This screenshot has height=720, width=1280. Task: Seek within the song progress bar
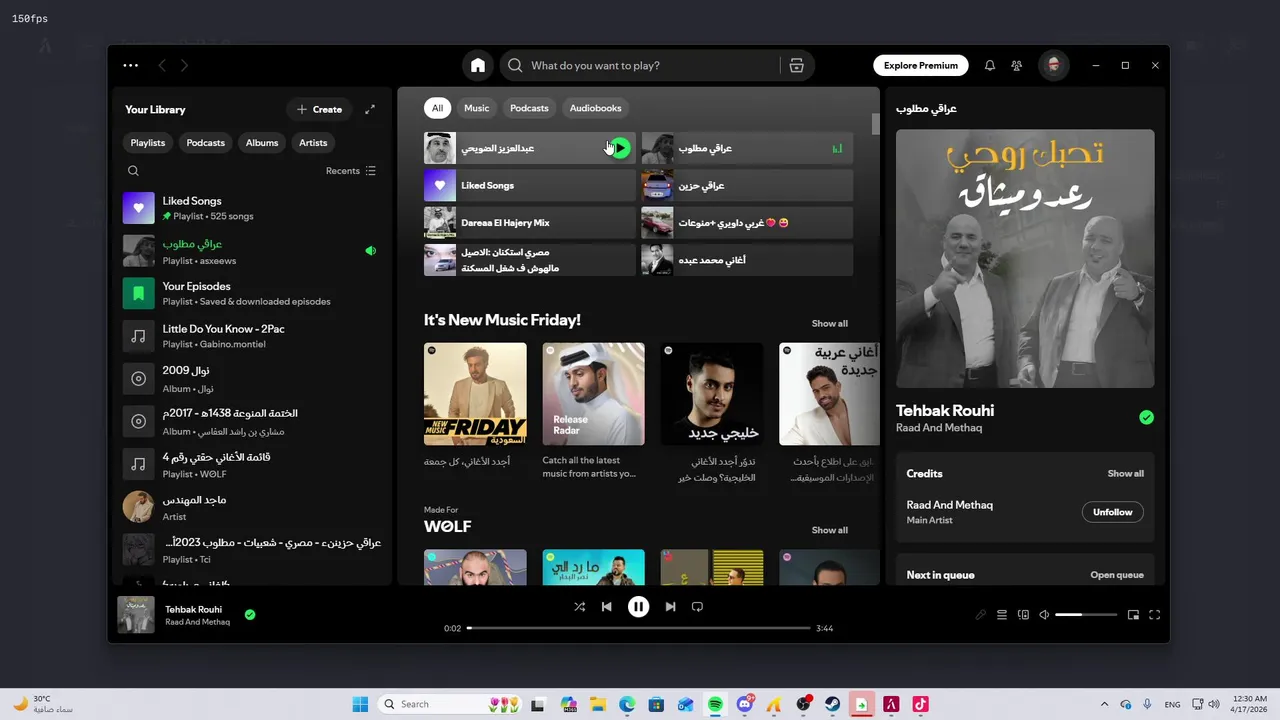point(638,628)
